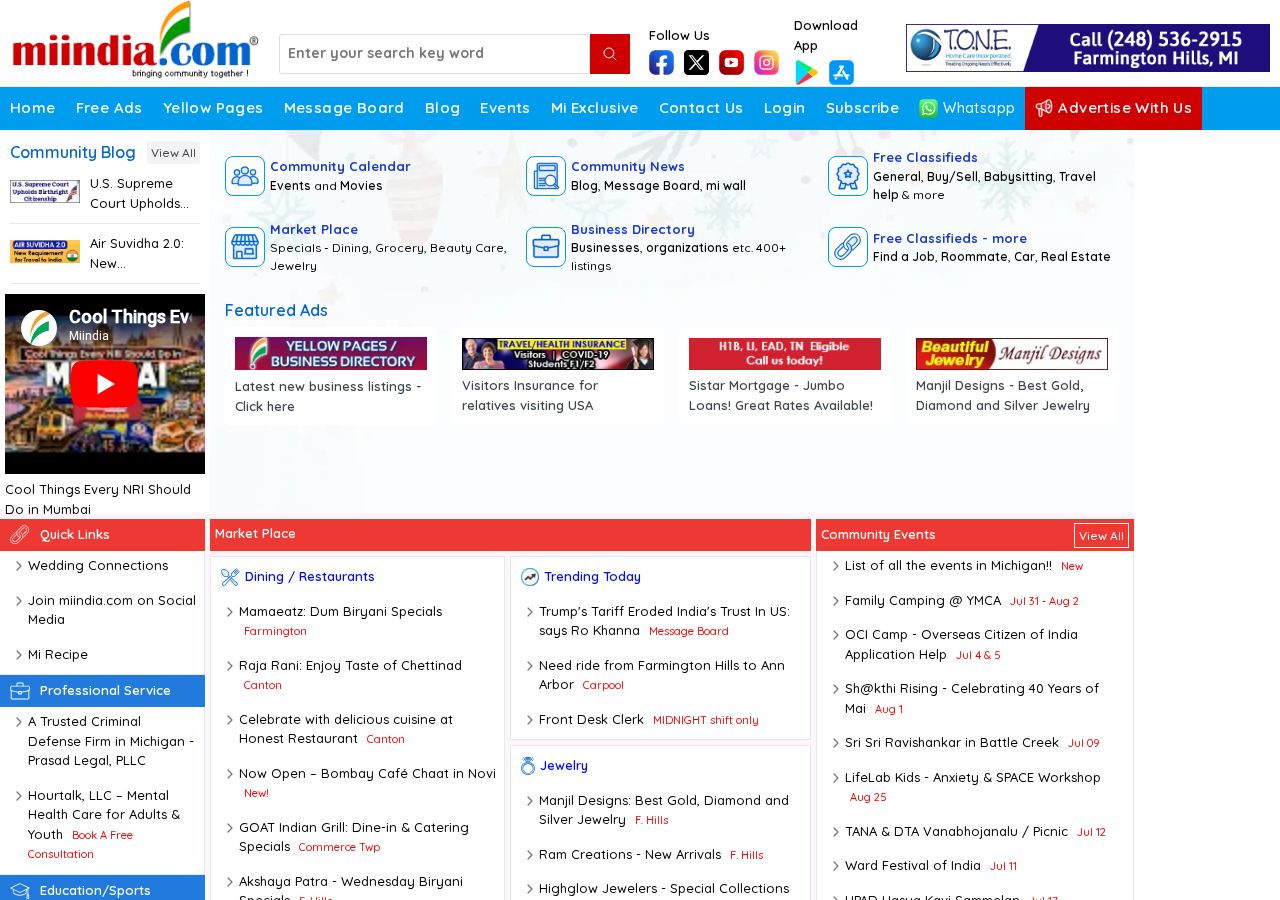This screenshot has width=1280, height=900.
Task: Open TANA & DTA Vanabhojanalu / Picnic event
Action: click(x=956, y=832)
